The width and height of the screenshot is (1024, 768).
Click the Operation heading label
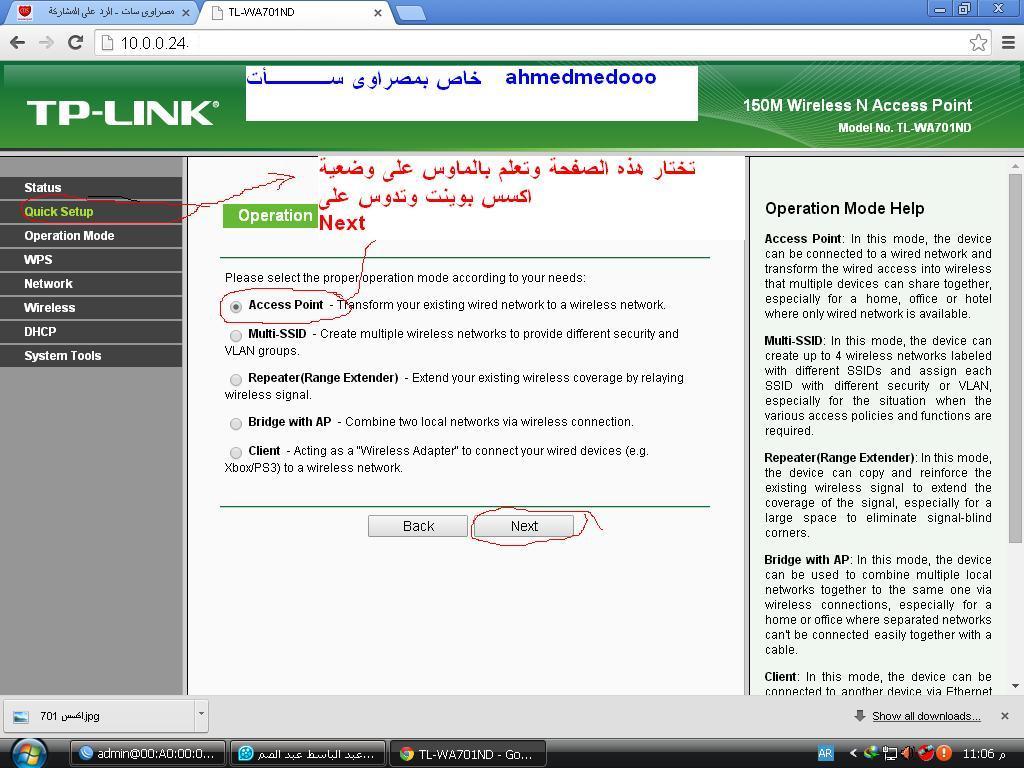(x=270, y=216)
